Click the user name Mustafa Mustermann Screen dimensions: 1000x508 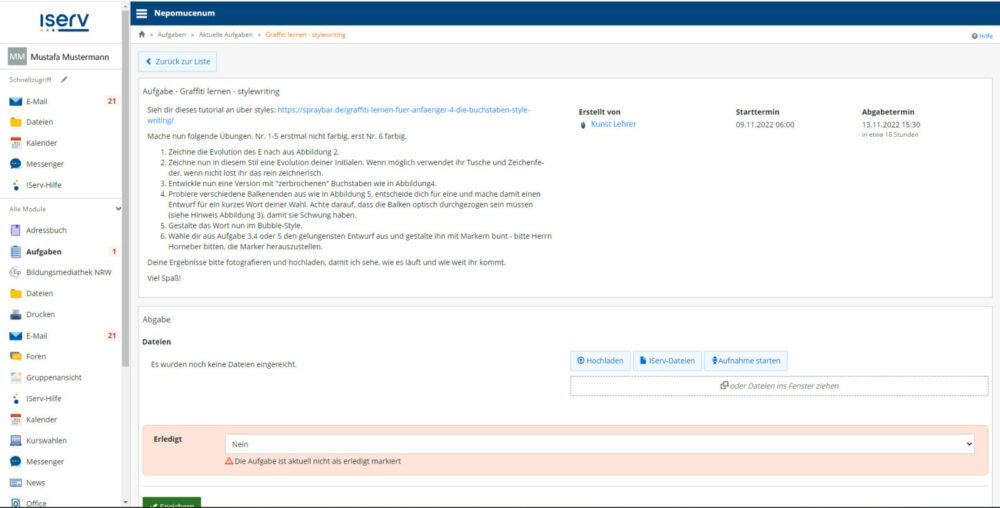click(x=70, y=57)
